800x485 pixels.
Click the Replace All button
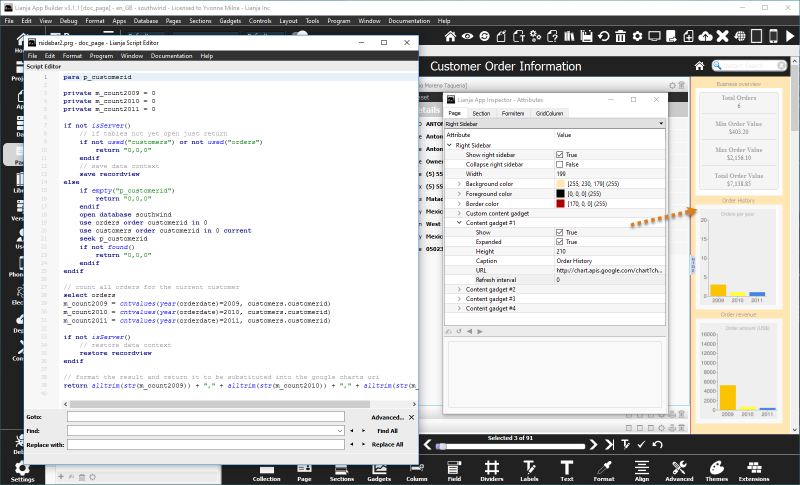click(x=387, y=443)
